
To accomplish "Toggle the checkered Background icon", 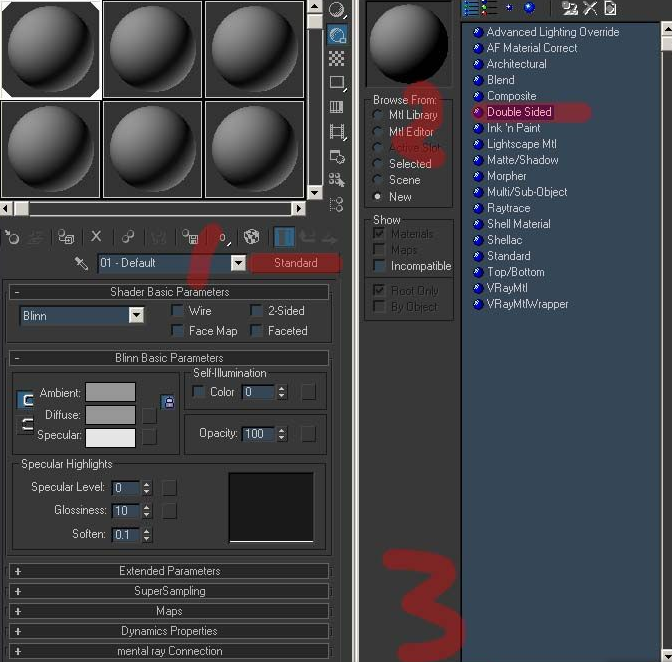I will [336, 58].
